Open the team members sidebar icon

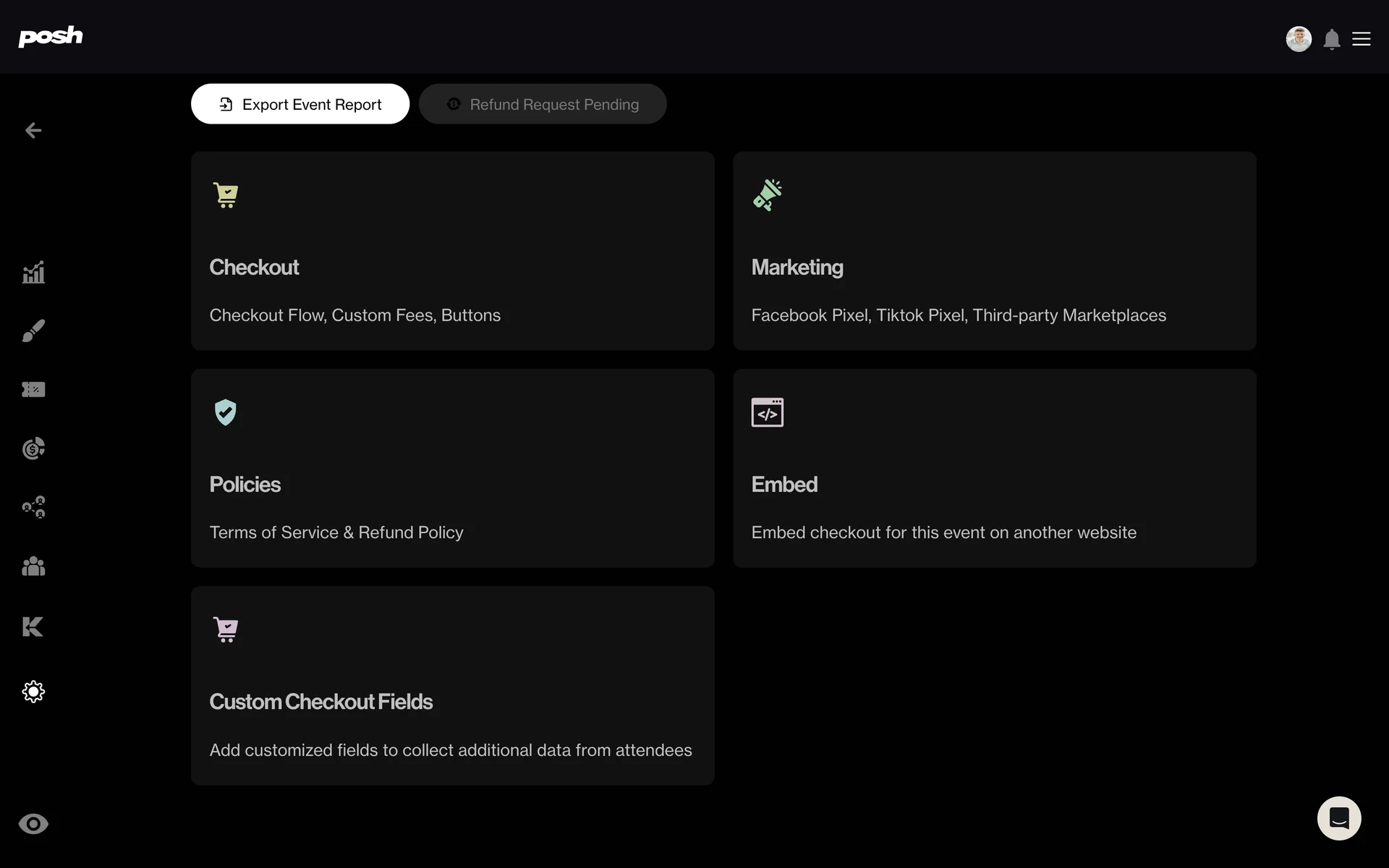coord(33,566)
